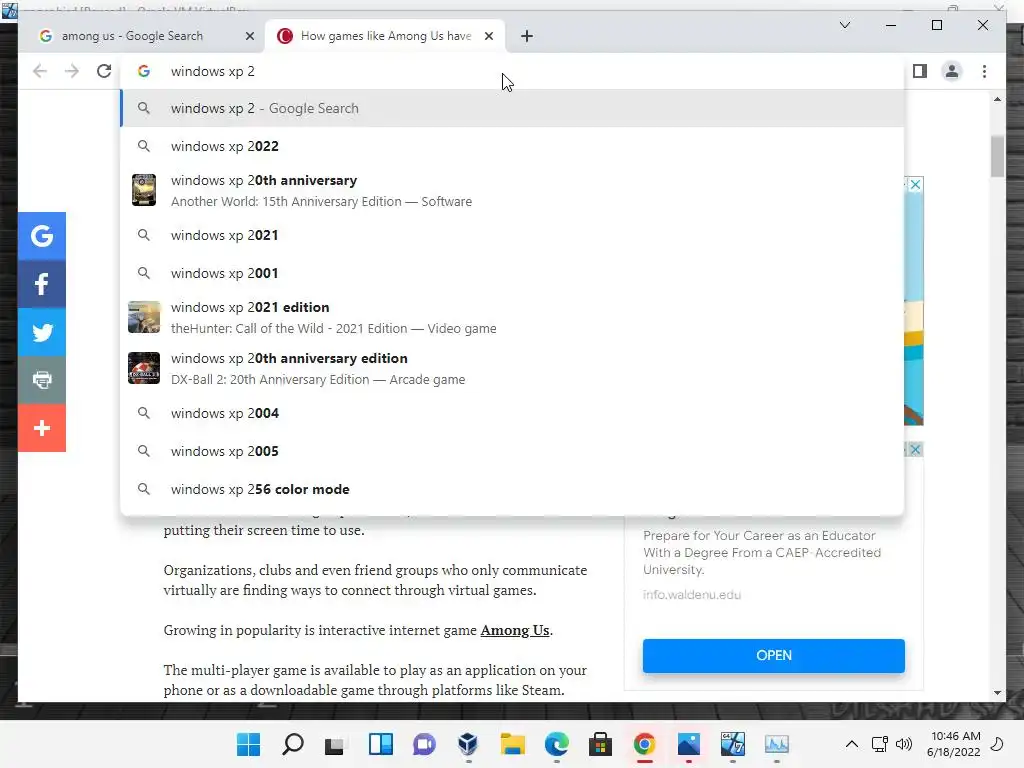This screenshot has width=1024, height=768.
Task: Click the scrollbar down arrow
Action: pos(997,693)
